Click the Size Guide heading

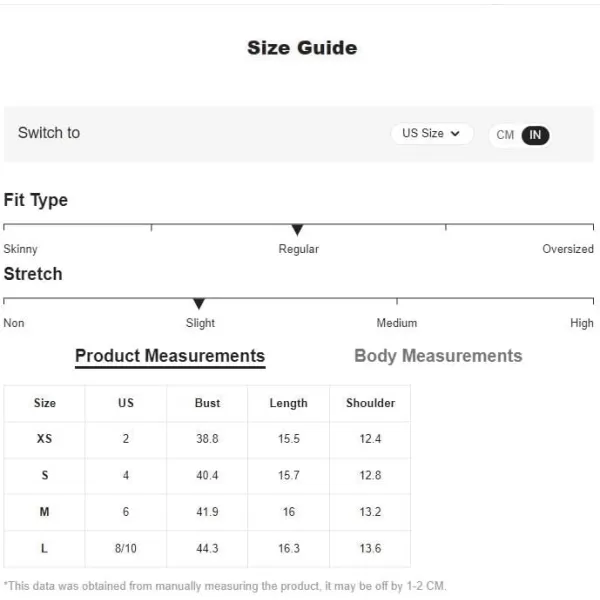[x=302, y=48]
